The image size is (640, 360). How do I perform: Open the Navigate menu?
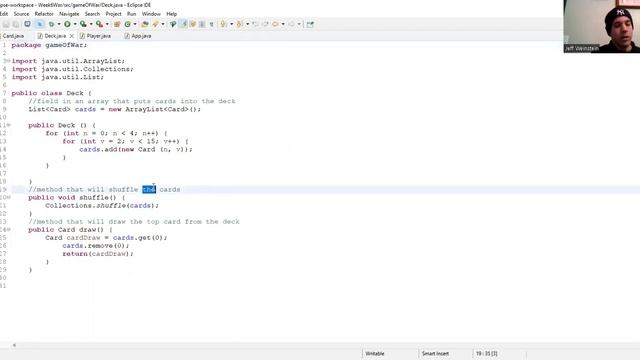[69, 14]
